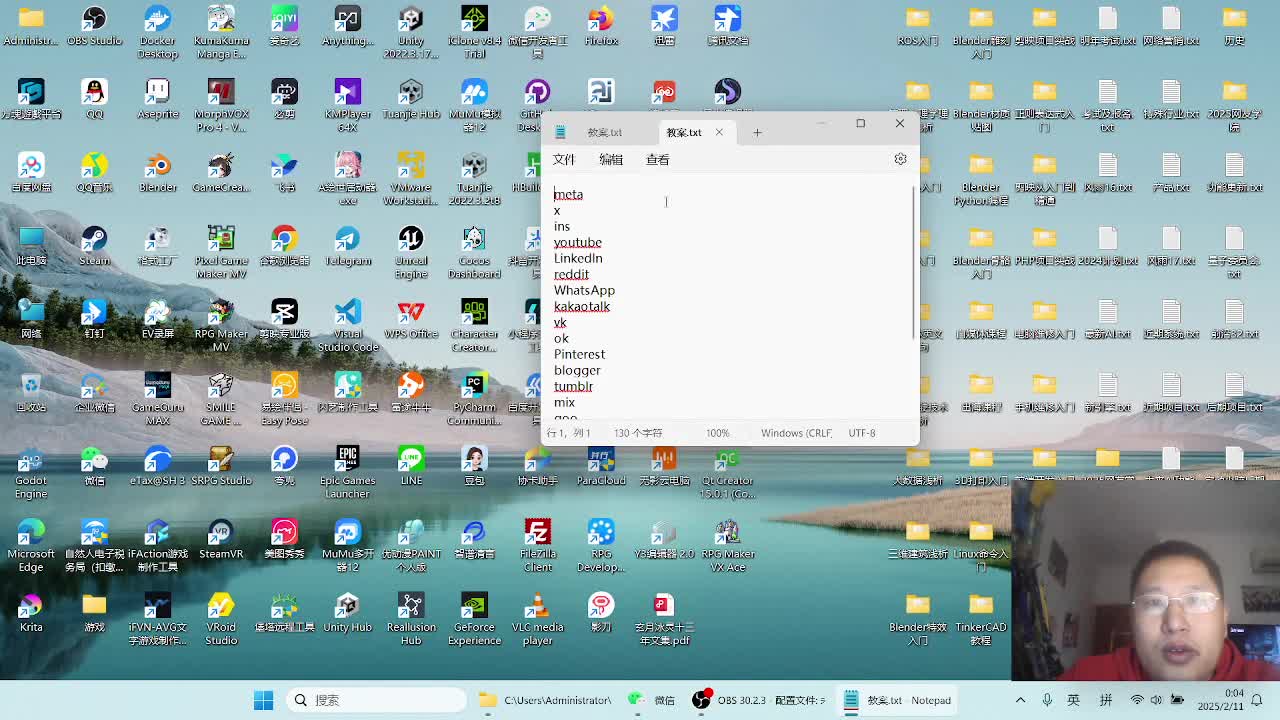Toggle the 英 input language indicator
This screenshot has height=720, width=1280.
pyautogui.click(x=1074, y=700)
